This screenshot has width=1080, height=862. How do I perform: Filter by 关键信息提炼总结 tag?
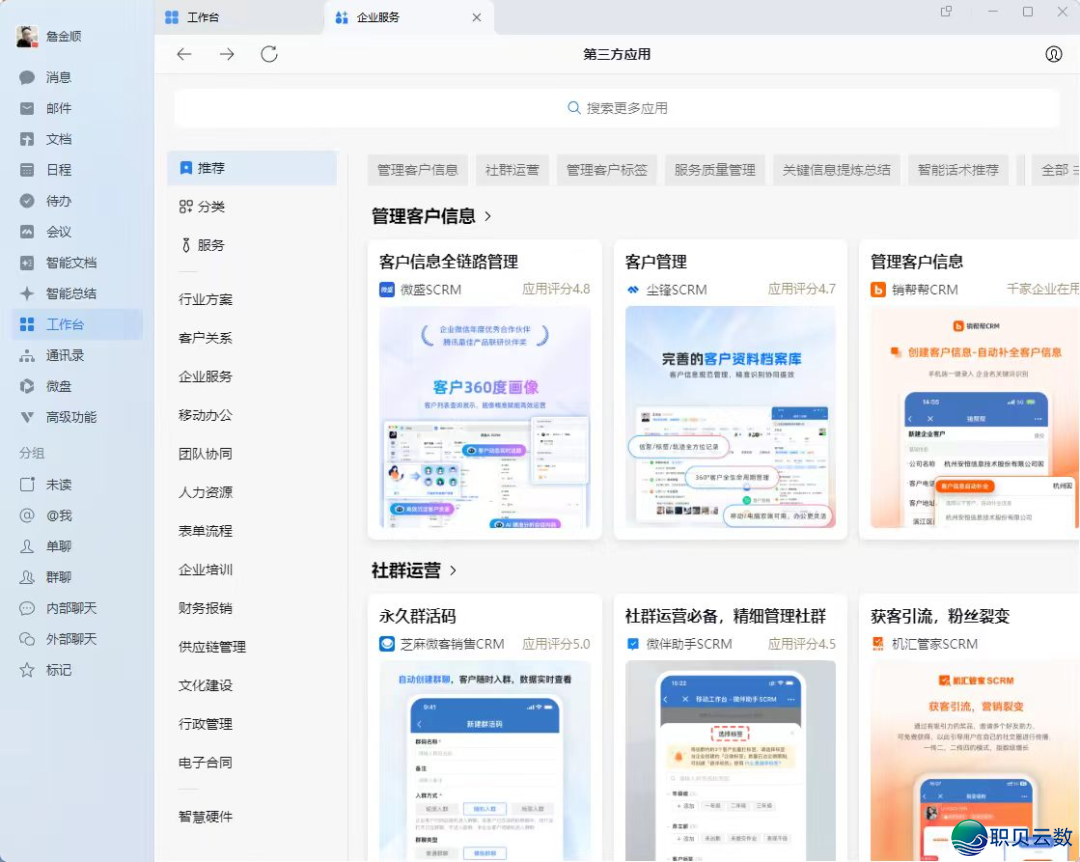pos(836,170)
